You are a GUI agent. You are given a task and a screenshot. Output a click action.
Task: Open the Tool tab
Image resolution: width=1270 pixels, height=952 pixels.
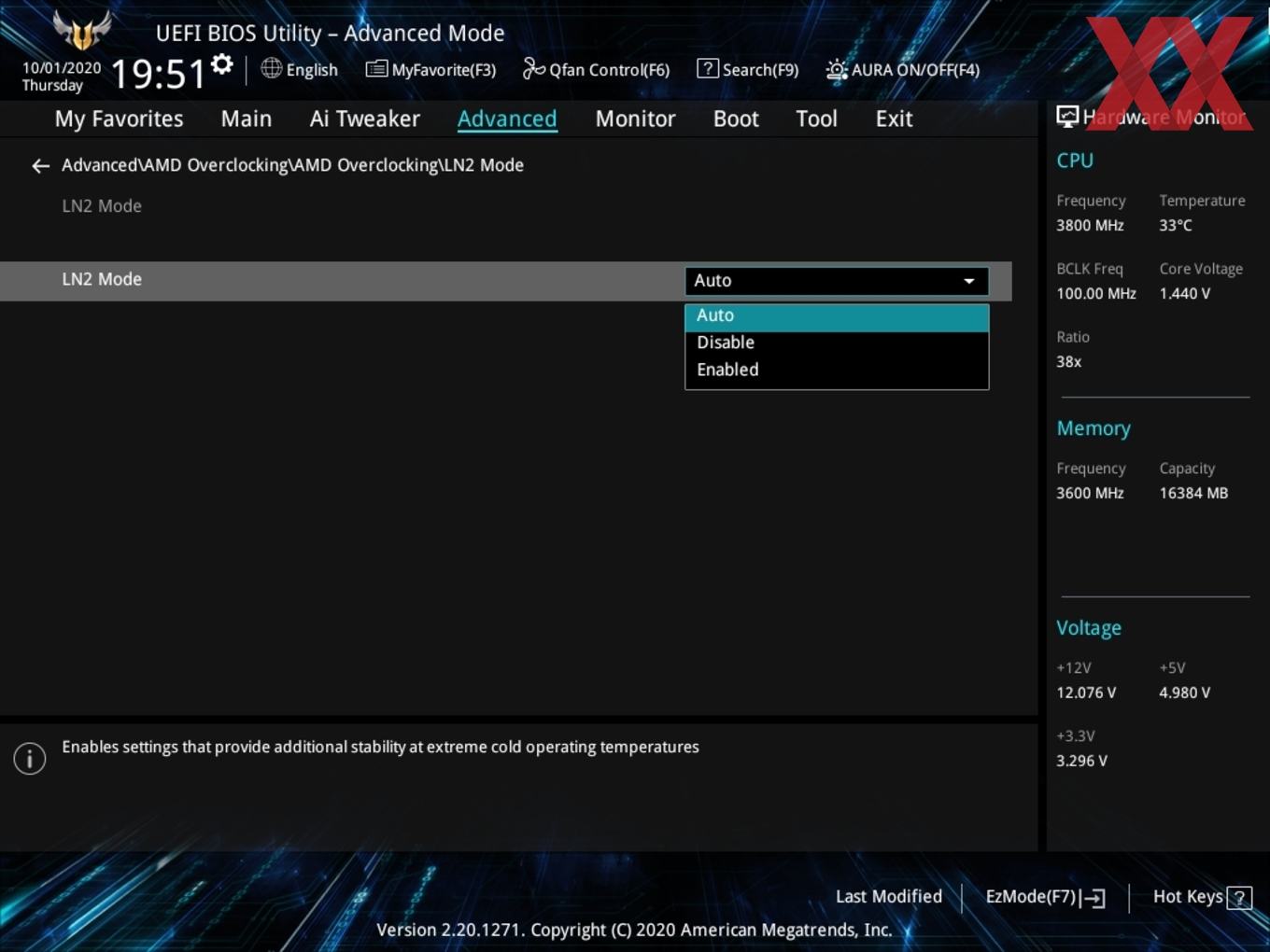[x=816, y=119]
